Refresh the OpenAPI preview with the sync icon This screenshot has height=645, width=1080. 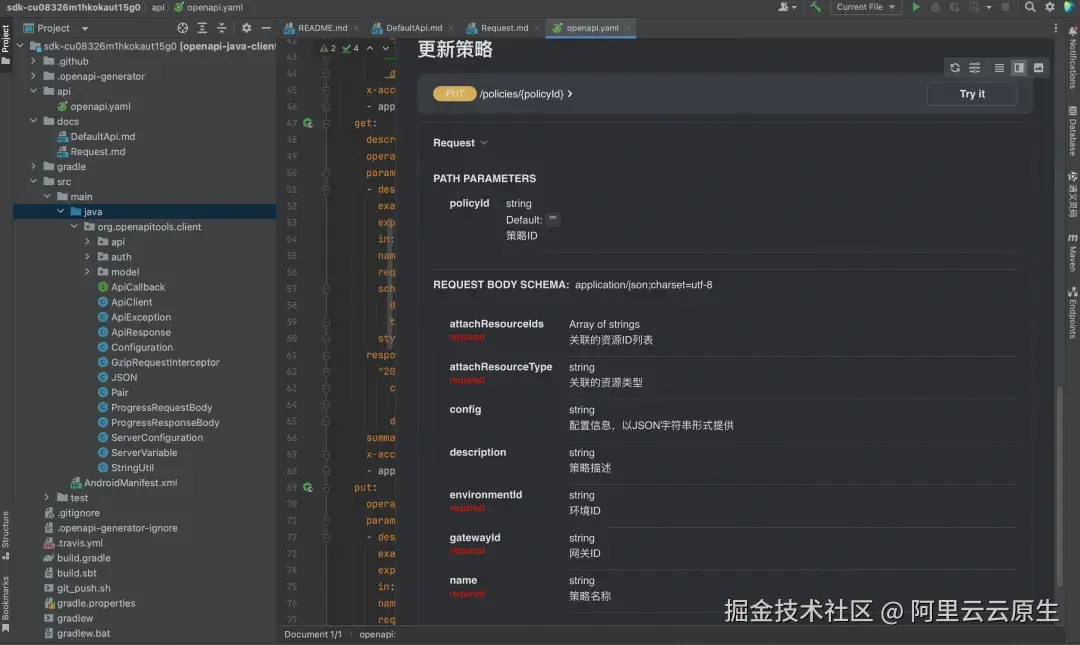956,67
